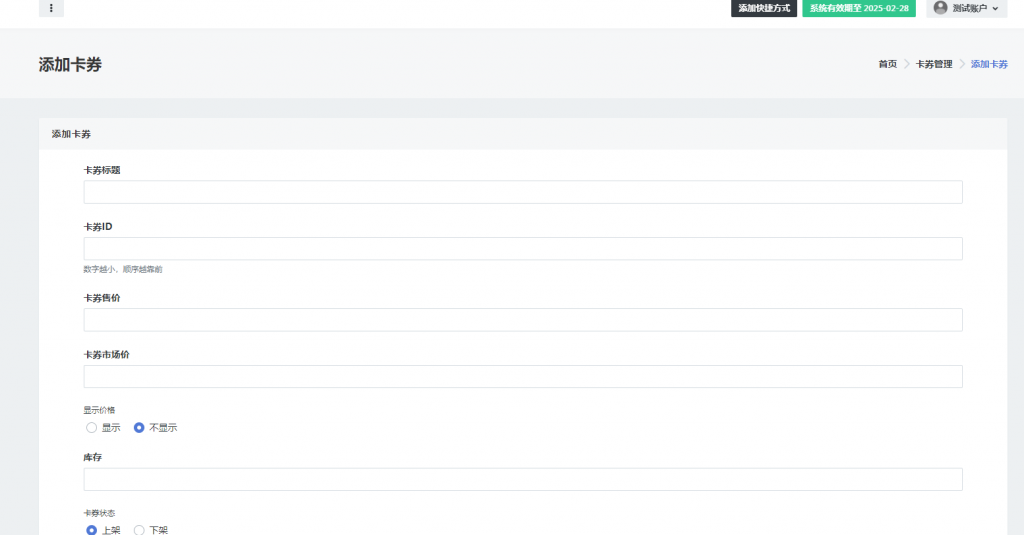This screenshot has width=1024, height=535.
Task: Select the 上架 status radio button
Action: [91, 530]
